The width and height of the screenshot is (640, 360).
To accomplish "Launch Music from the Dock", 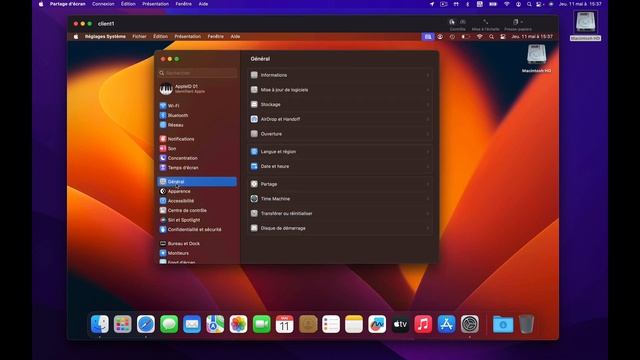I will coord(423,324).
